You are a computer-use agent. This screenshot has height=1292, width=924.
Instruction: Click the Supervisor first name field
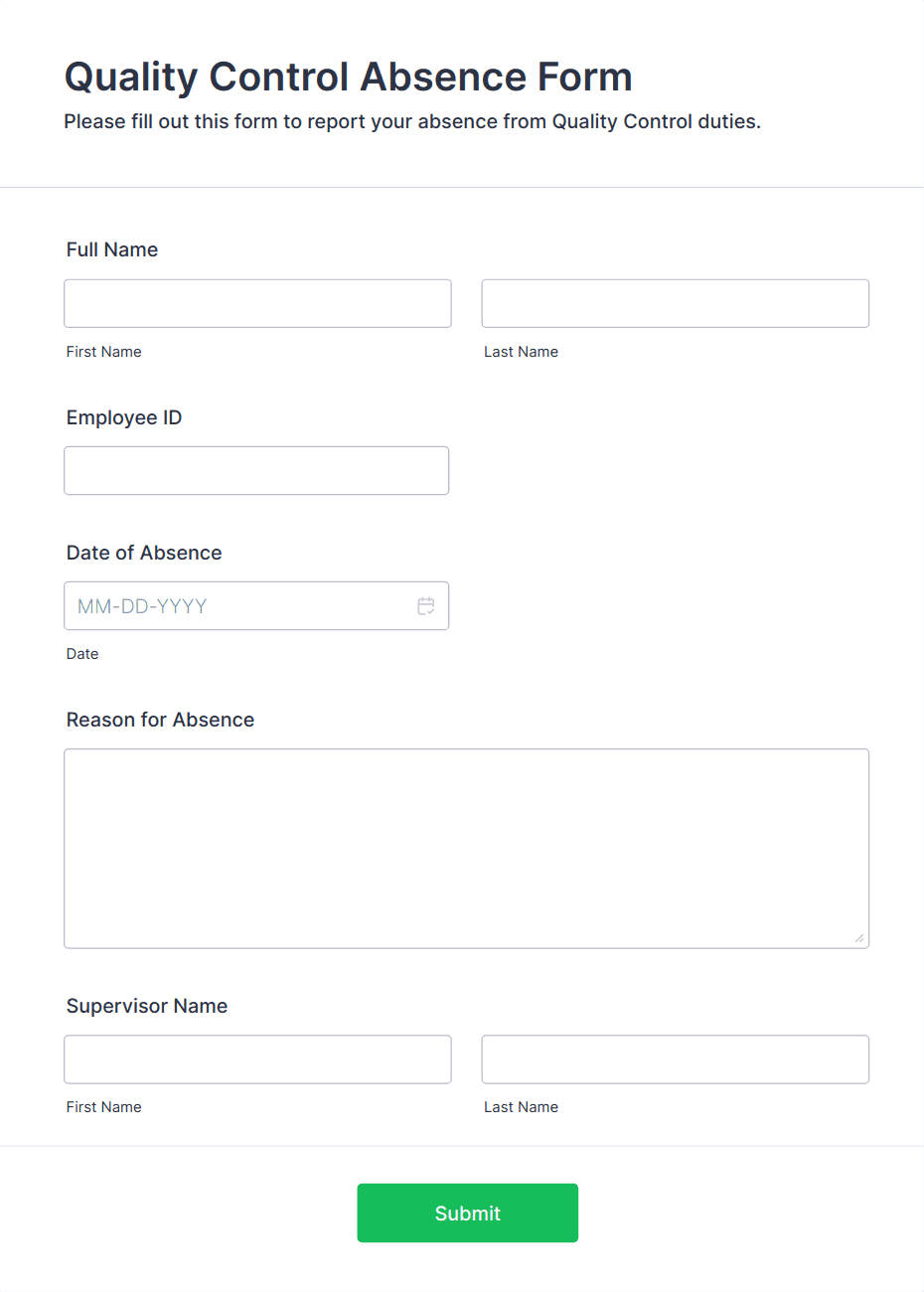click(x=257, y=1059)
